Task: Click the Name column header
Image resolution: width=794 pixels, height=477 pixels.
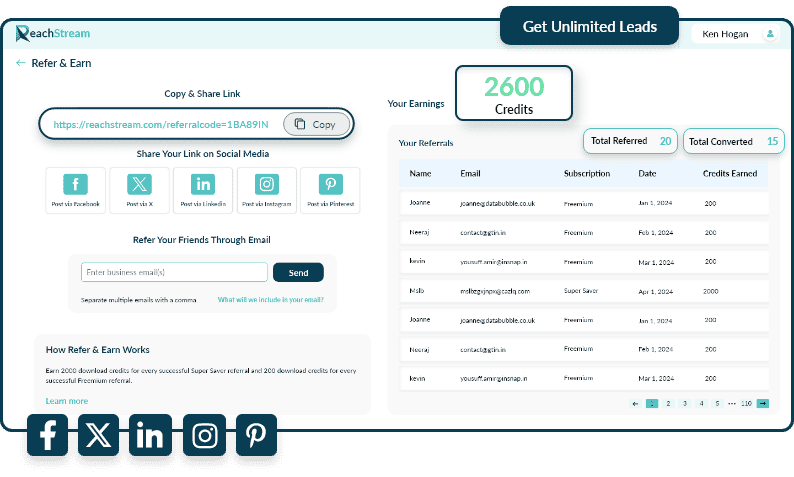Action: 420,173
